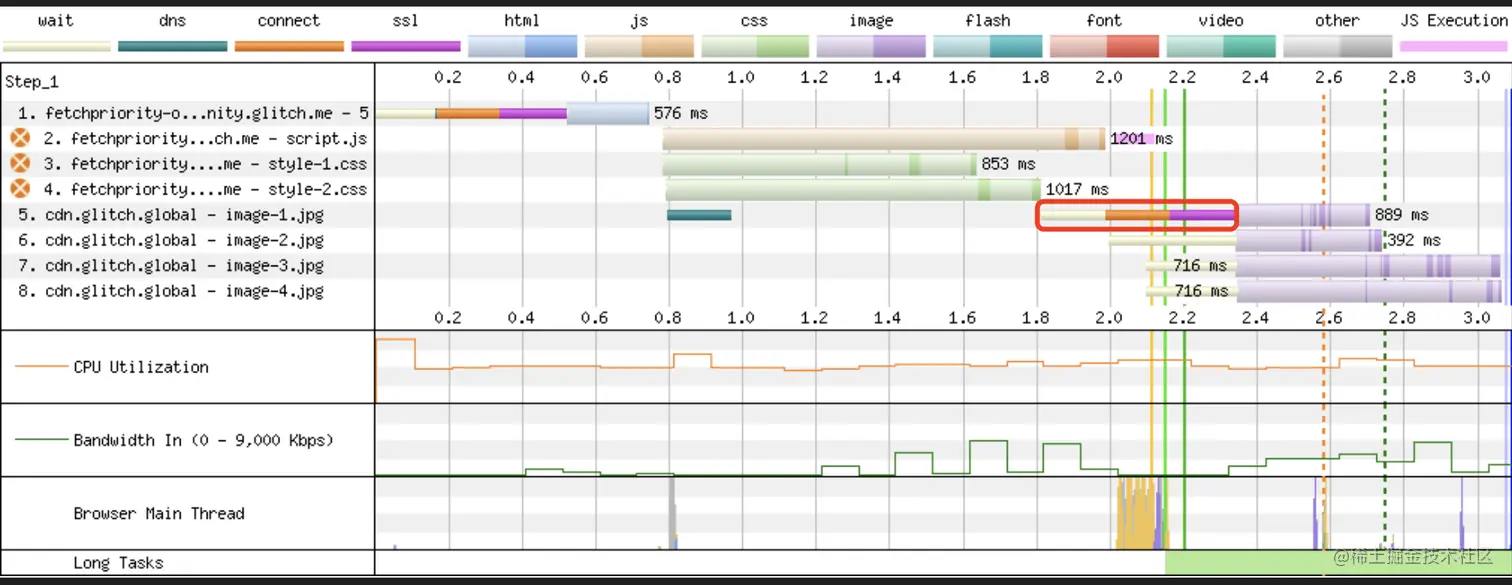The image size is (1512, 585).
Task: Select request 1 fetchpriority glitch.me row label
Action: pyautogui.click(x=193, y=113)
